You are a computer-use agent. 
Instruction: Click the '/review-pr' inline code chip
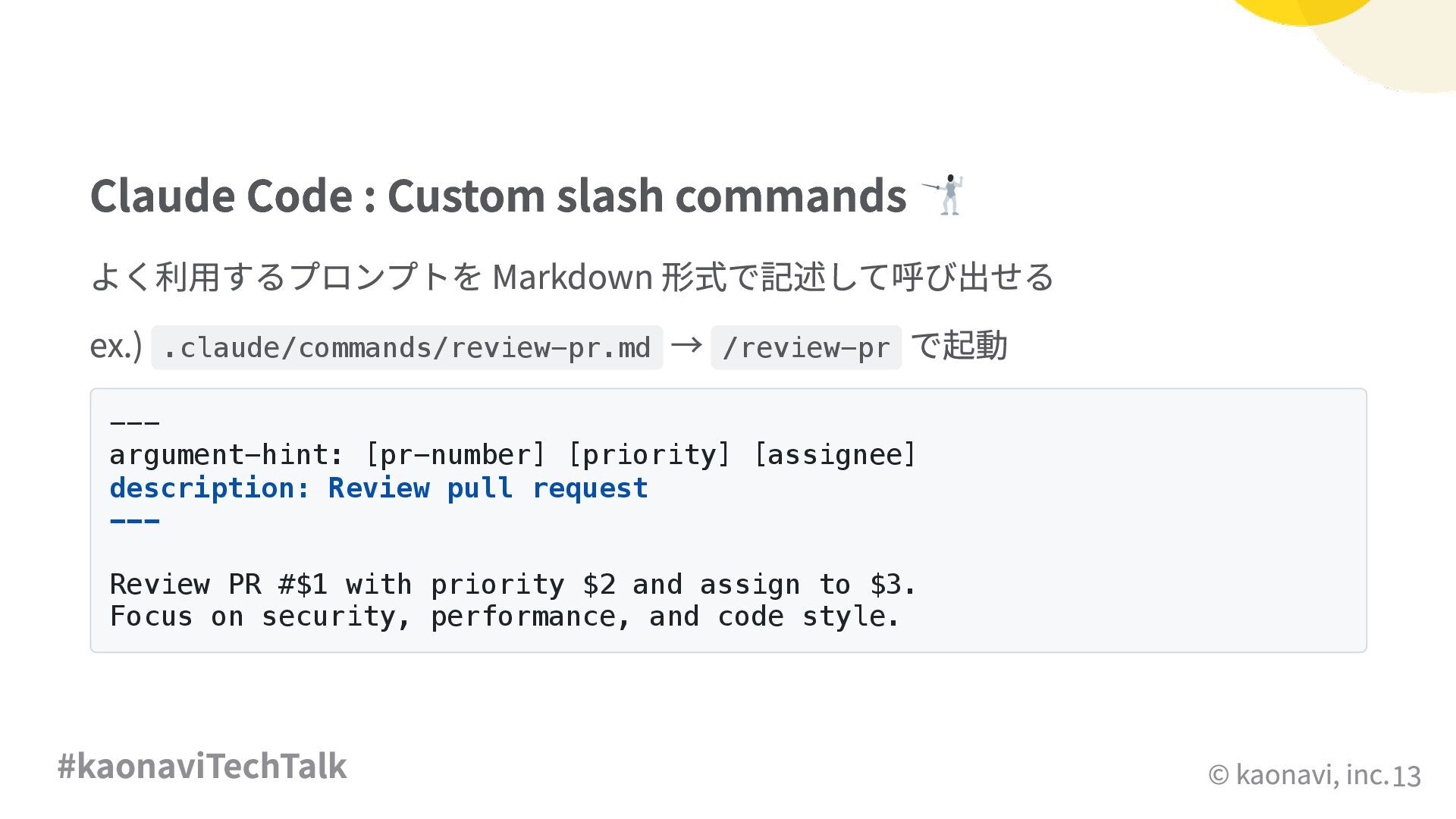click(805, 347)
